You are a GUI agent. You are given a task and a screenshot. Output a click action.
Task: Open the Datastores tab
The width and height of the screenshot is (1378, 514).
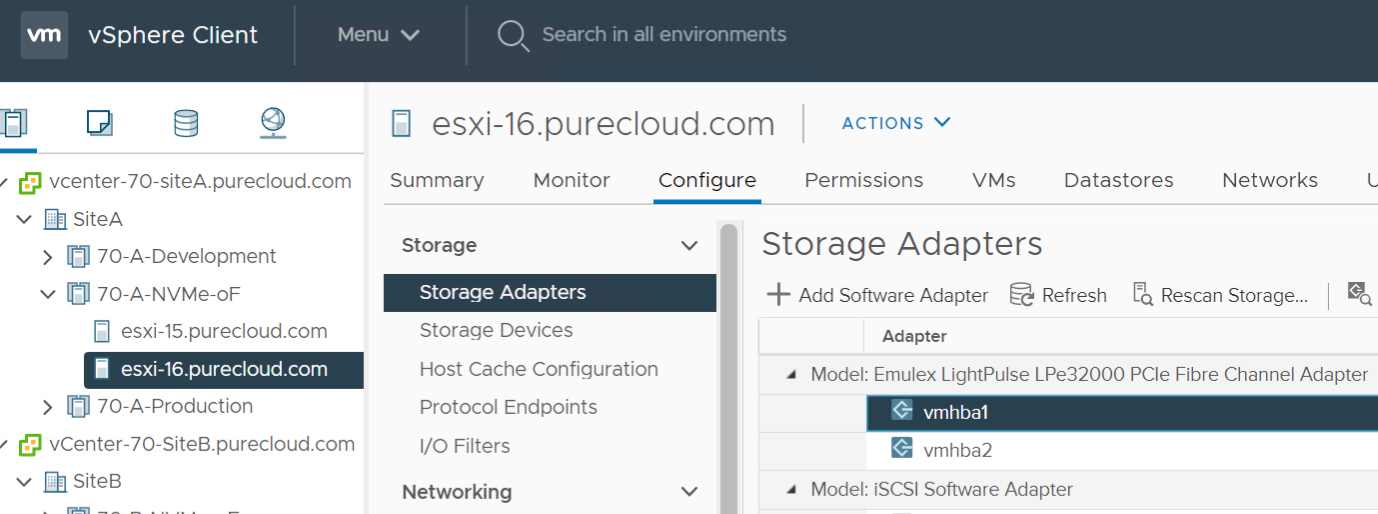1119,180
